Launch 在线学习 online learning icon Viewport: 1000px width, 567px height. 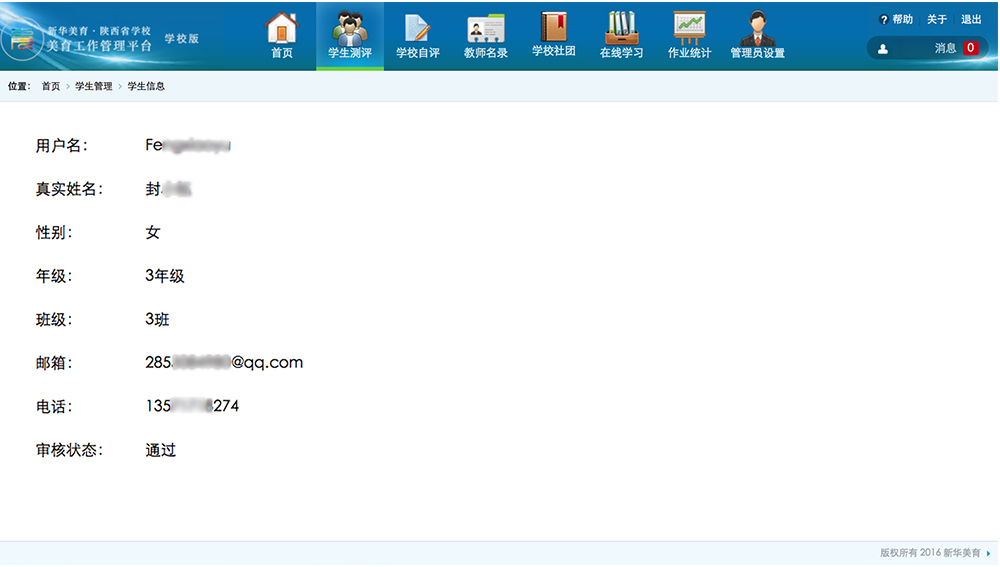point(621,28)
